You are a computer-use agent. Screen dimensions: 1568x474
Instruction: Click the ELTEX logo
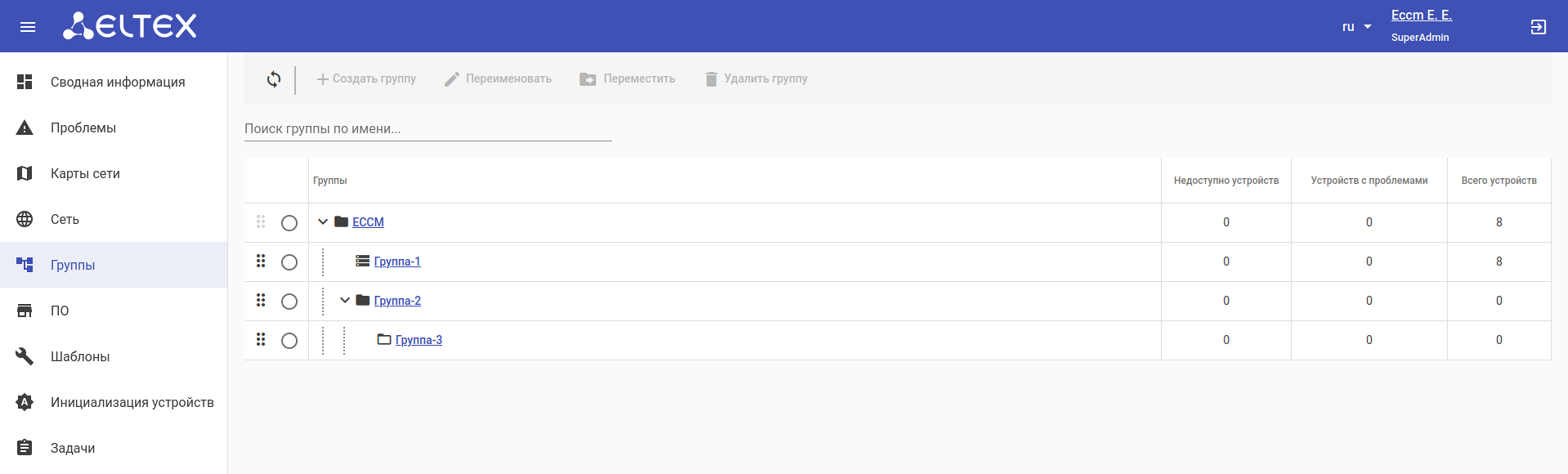tap(131, 26)
